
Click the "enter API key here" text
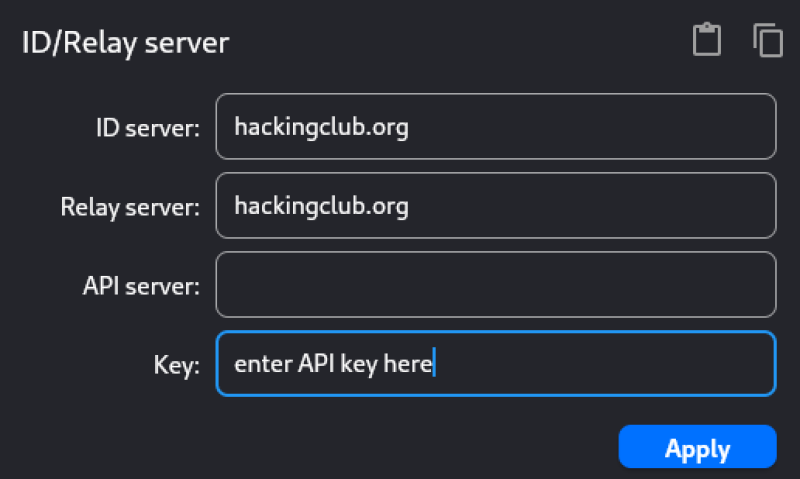tap(333, 364)
